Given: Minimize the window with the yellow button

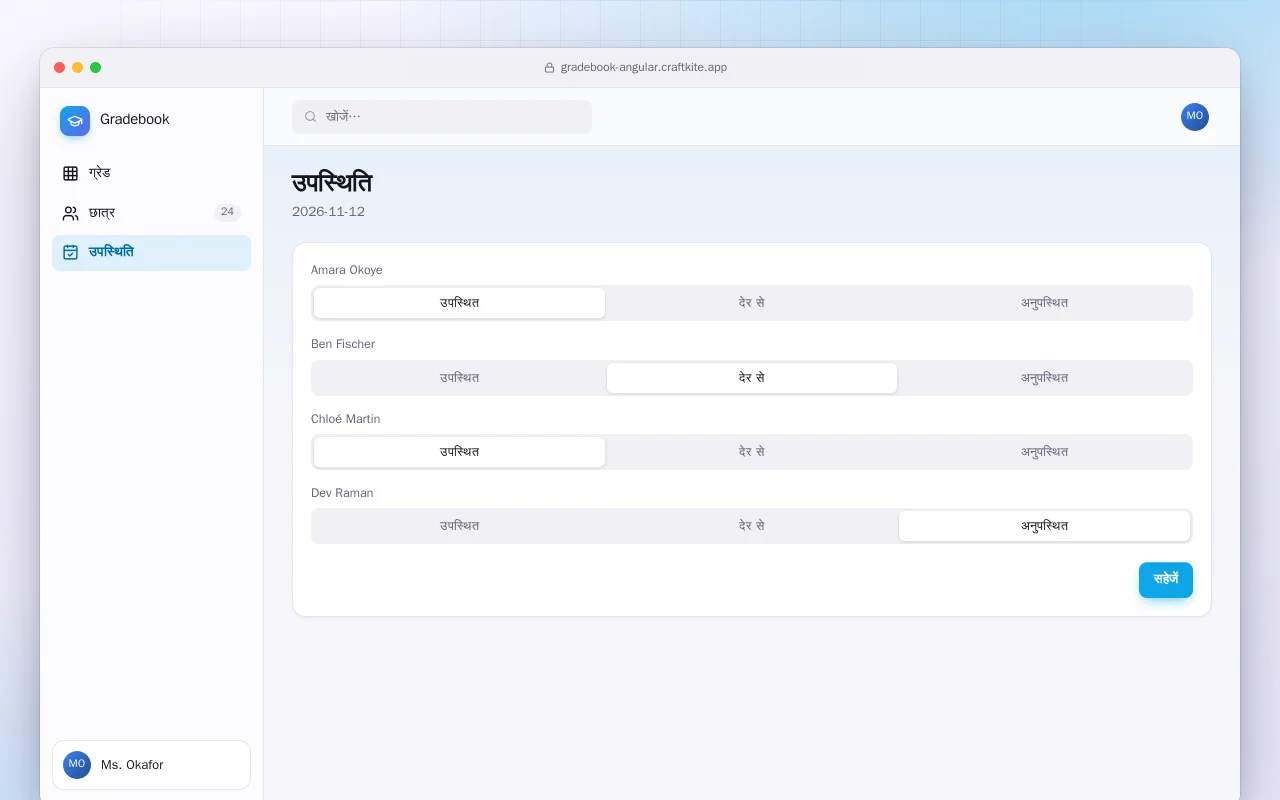Looking at the screenshot, I should click(78, 68).
